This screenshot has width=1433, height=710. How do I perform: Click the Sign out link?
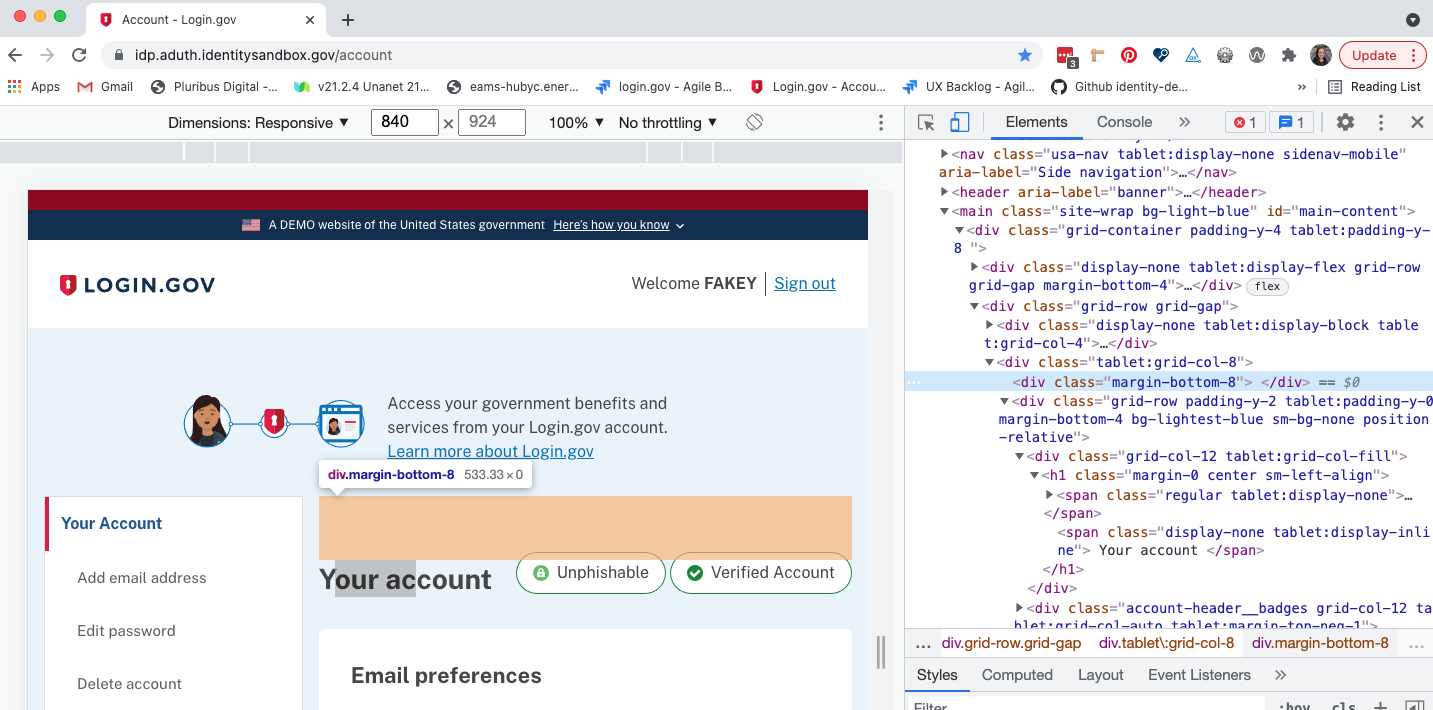804,284
